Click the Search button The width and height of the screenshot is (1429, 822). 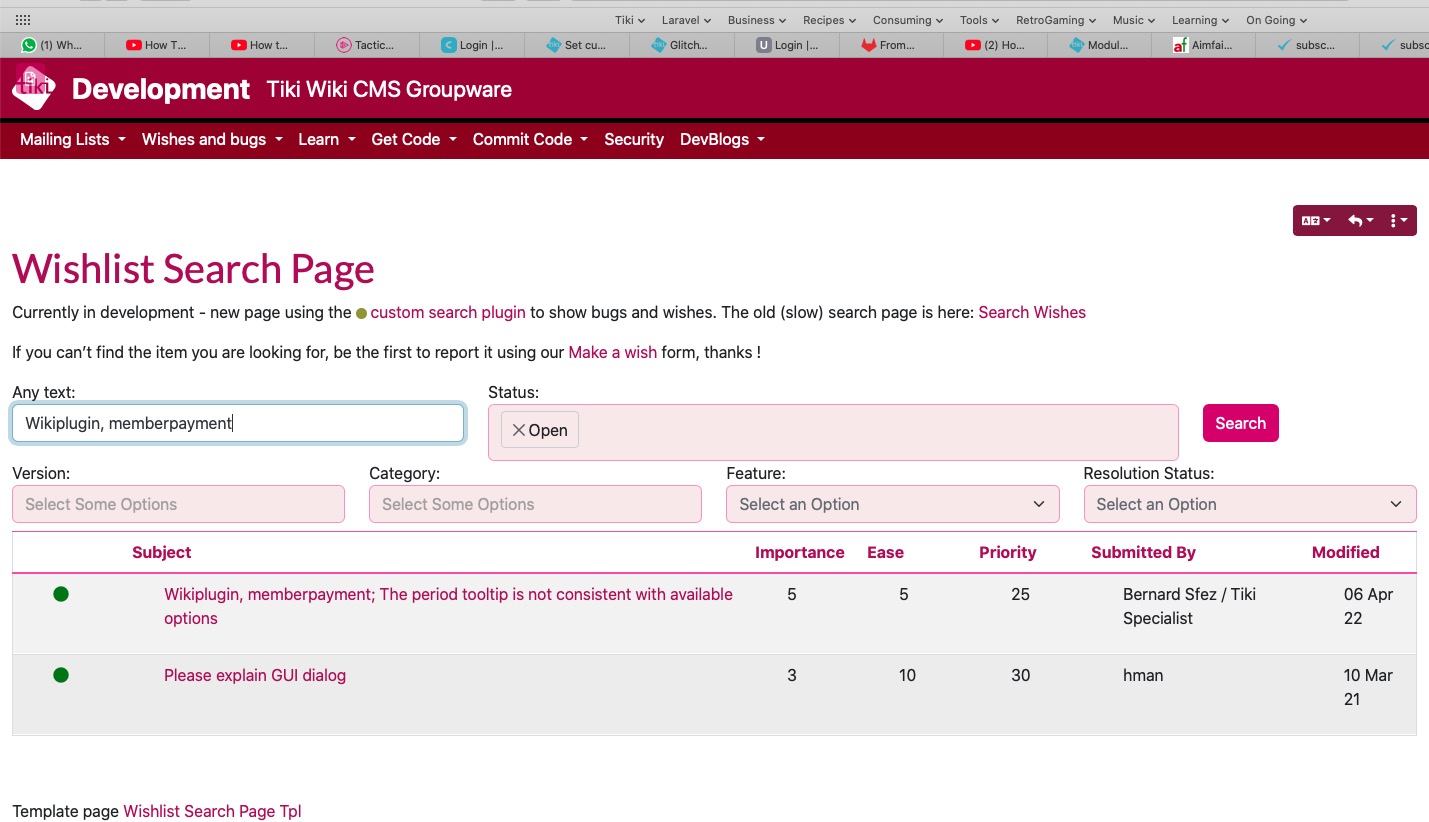click(1241, 423)
